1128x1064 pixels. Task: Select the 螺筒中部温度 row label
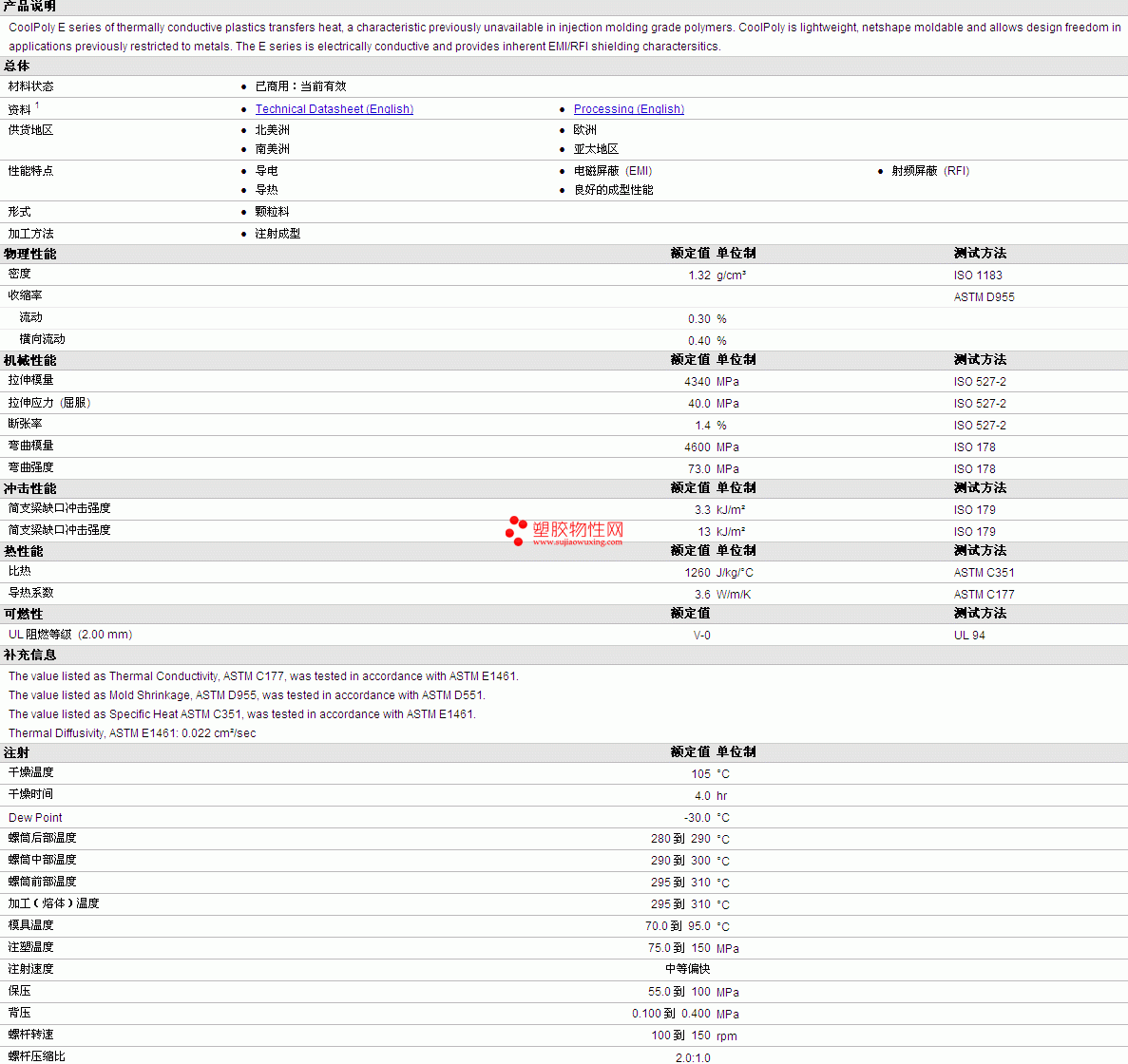[x=42, y=860]
